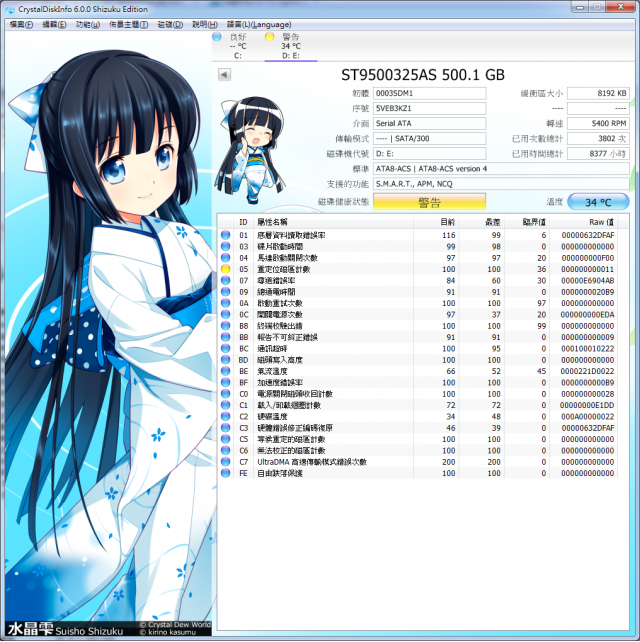Screen dimensions: 640x642
Task: Click the blue status orb in row C2
Action: coord(225,416)
